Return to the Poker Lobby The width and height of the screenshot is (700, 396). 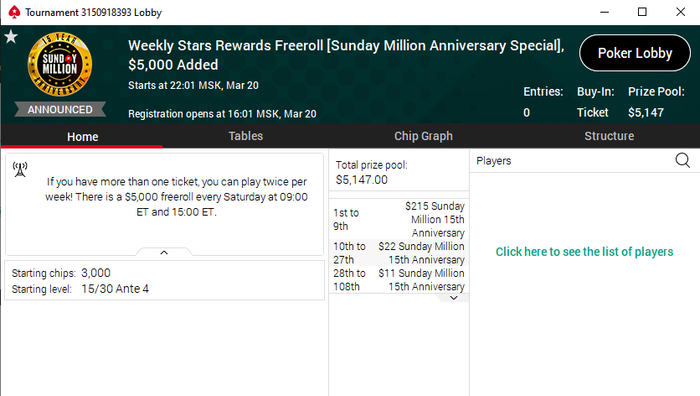(x=635, y=53)
